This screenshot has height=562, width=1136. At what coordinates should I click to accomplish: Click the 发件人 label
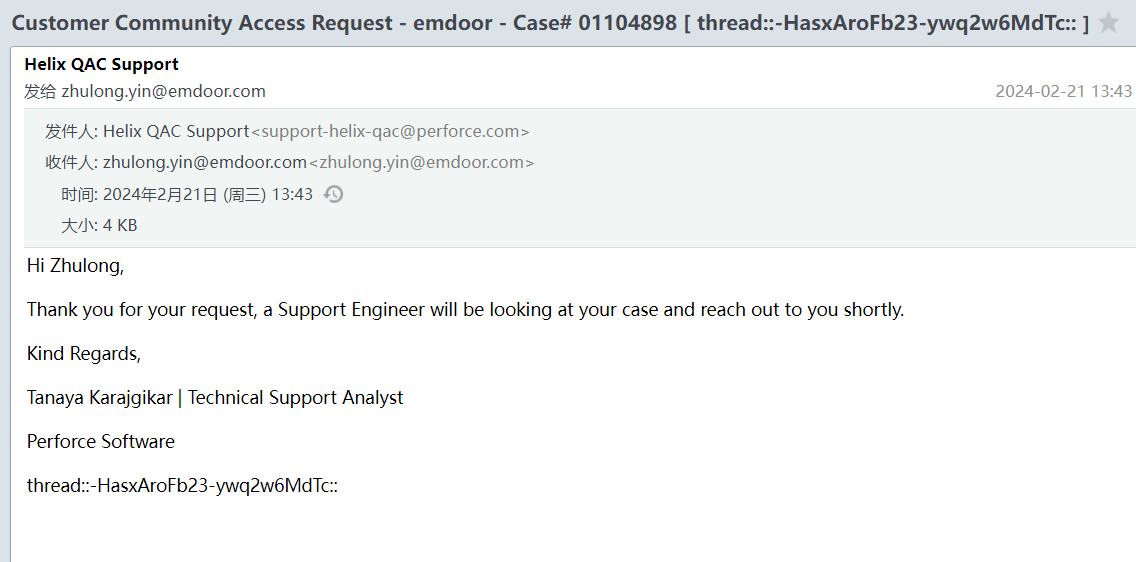[70, 131]
